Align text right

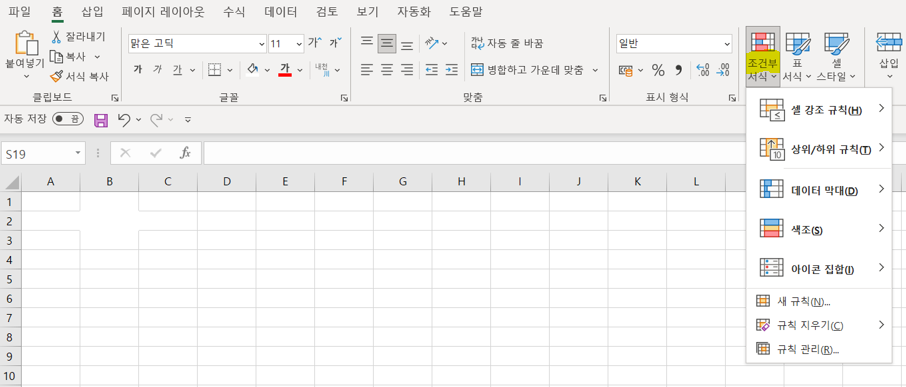[x=407, y=70]
